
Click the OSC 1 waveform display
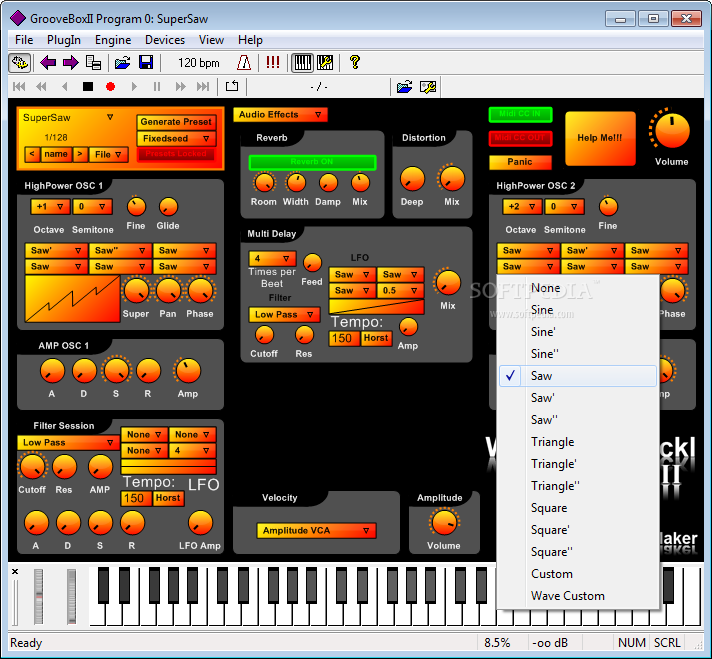pos(73,299)
